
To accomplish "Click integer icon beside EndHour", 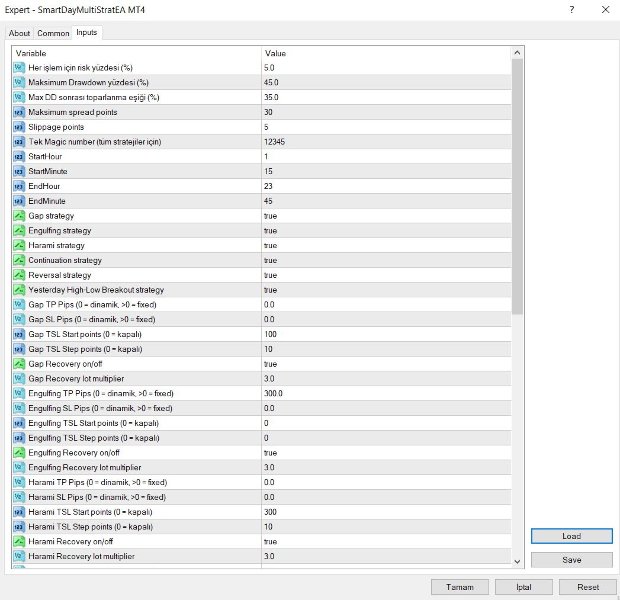I will coord(19,186).
